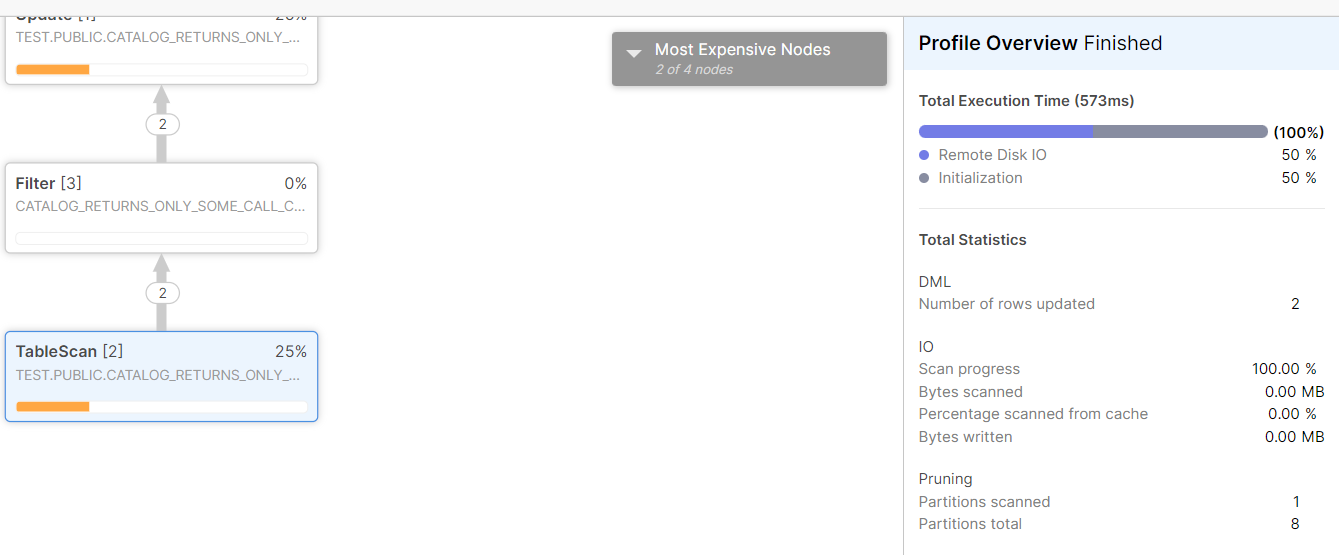Click row count badge between Filter and Update
This screenshot has width=1339, height=555.
pos(162,124)
